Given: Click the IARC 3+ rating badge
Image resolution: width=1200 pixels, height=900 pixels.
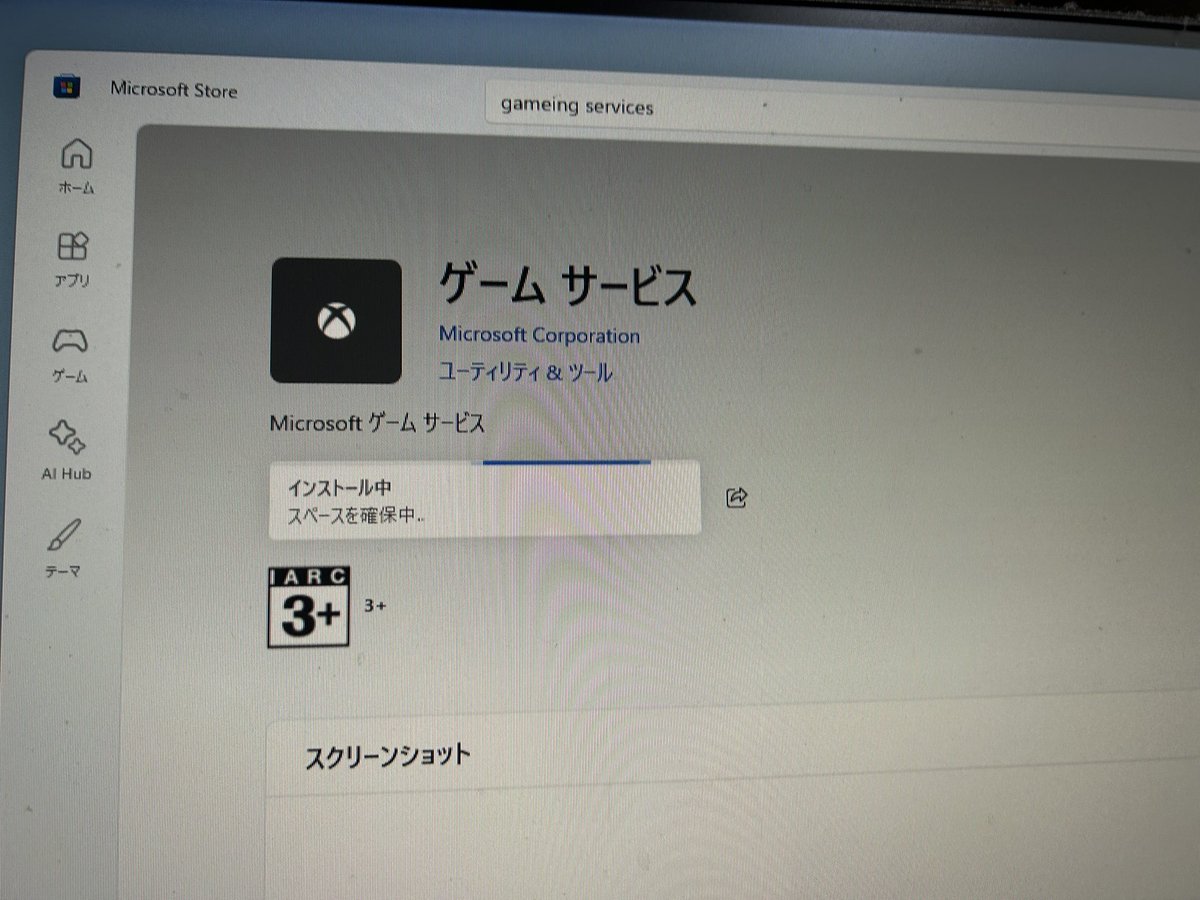Looking at the screenshot, I should [x=309, y=607].
